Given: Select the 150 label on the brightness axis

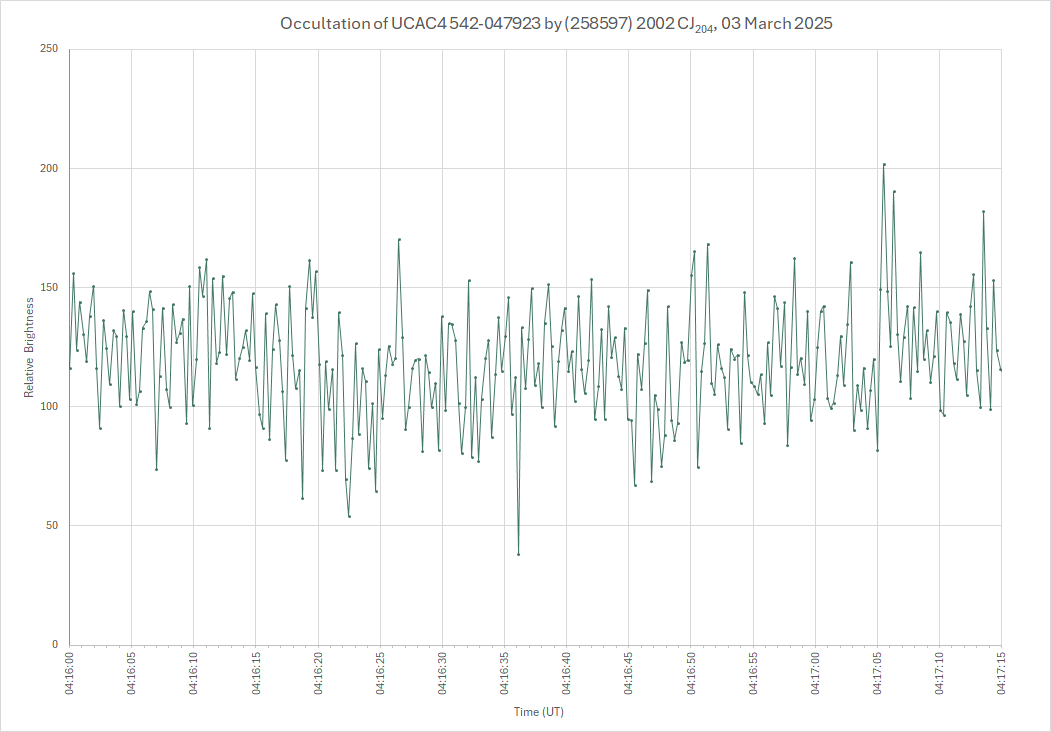Looking at the screenshot, I should (x=50, y=288).
